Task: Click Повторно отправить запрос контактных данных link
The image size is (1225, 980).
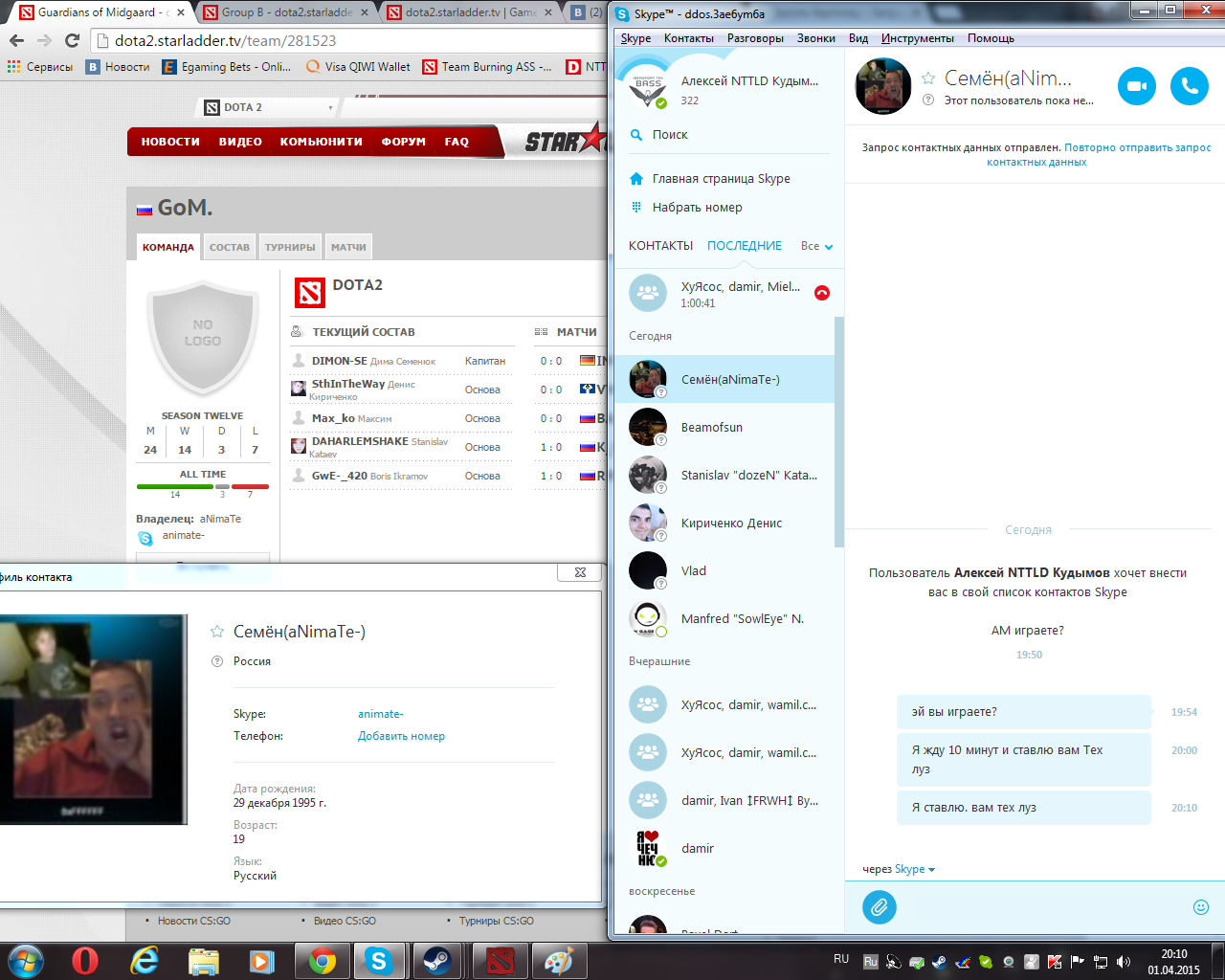Action: (1099, 155)
